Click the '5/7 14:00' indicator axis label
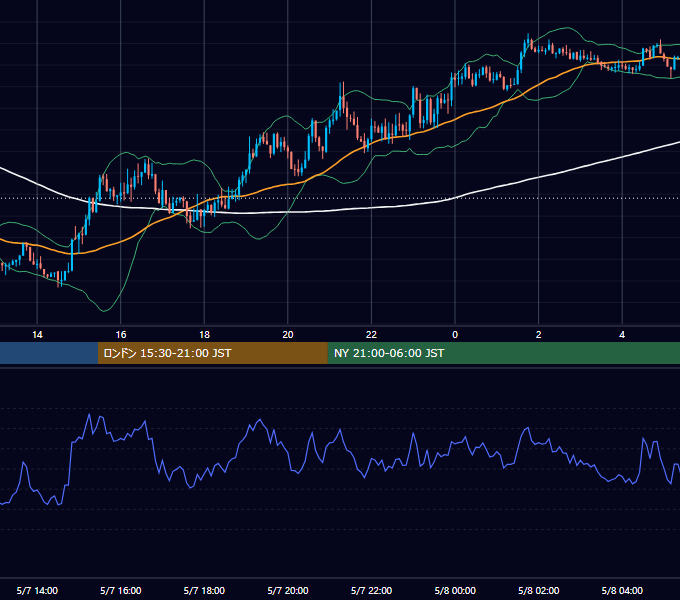Screen dimensions: 680x600 37,590
